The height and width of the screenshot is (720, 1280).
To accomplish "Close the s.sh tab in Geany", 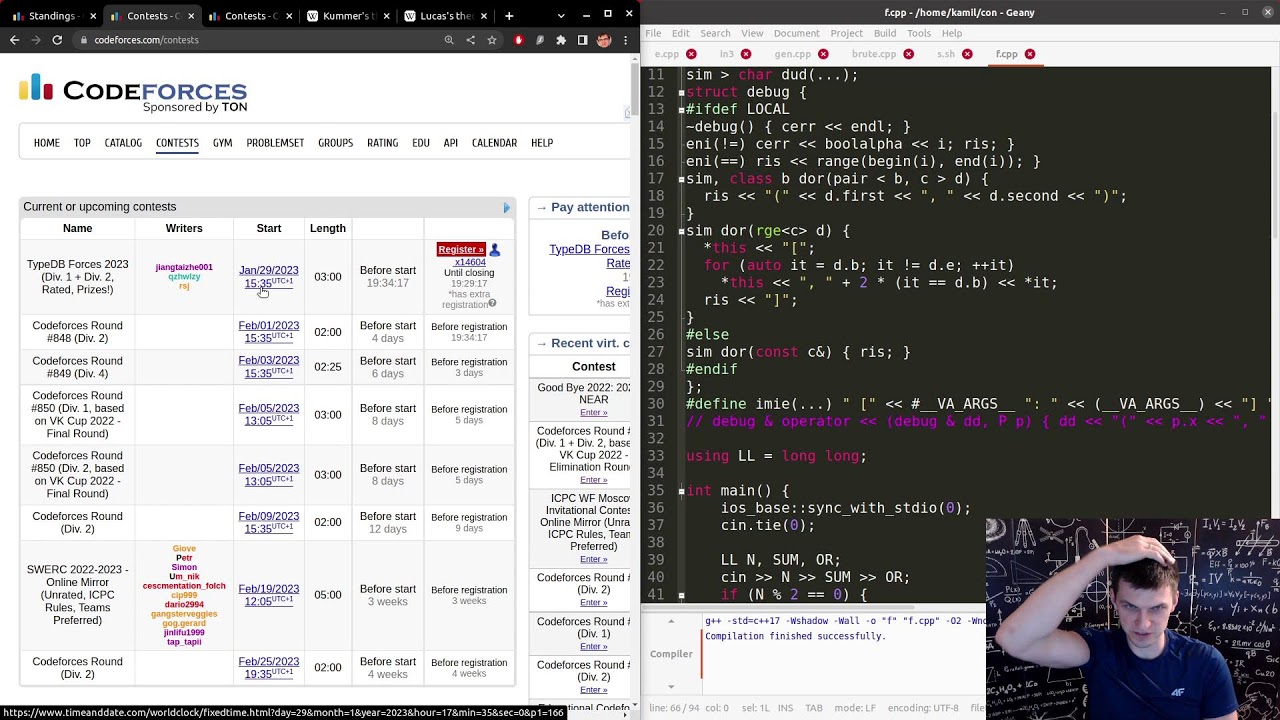I will click(967, 54).
